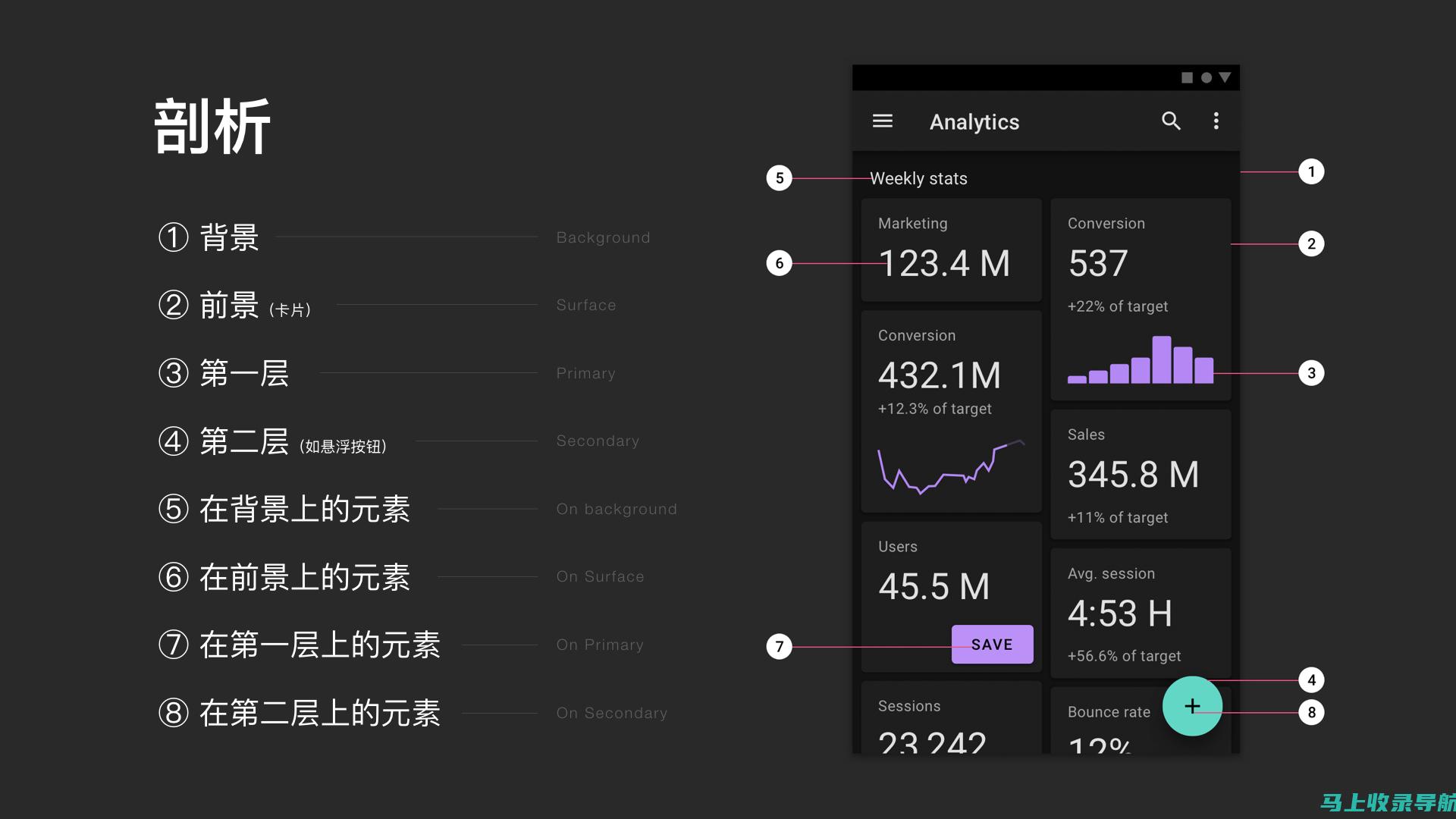Click the ③ 第一层 legend entry
Screen dimensions: 1456x819
224,373
